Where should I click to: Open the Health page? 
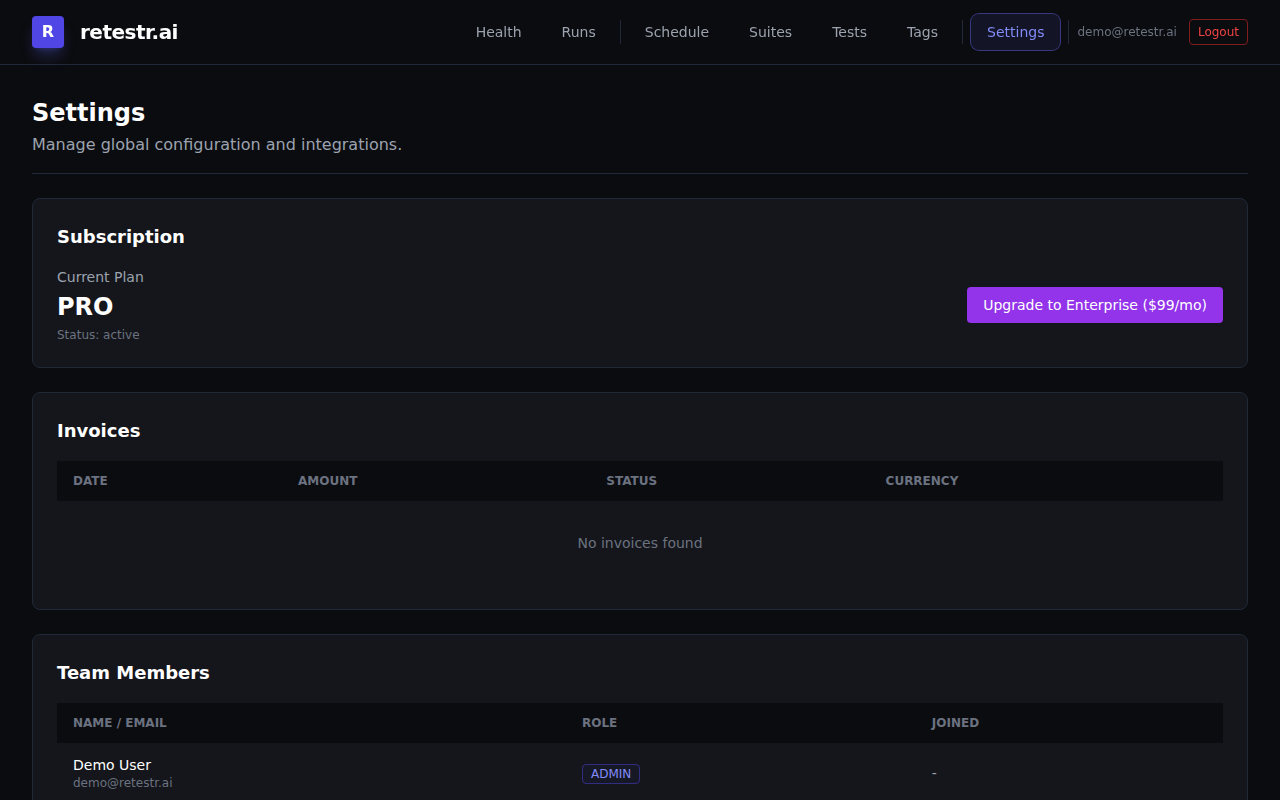pyautogui.click(x=498, y=31)
